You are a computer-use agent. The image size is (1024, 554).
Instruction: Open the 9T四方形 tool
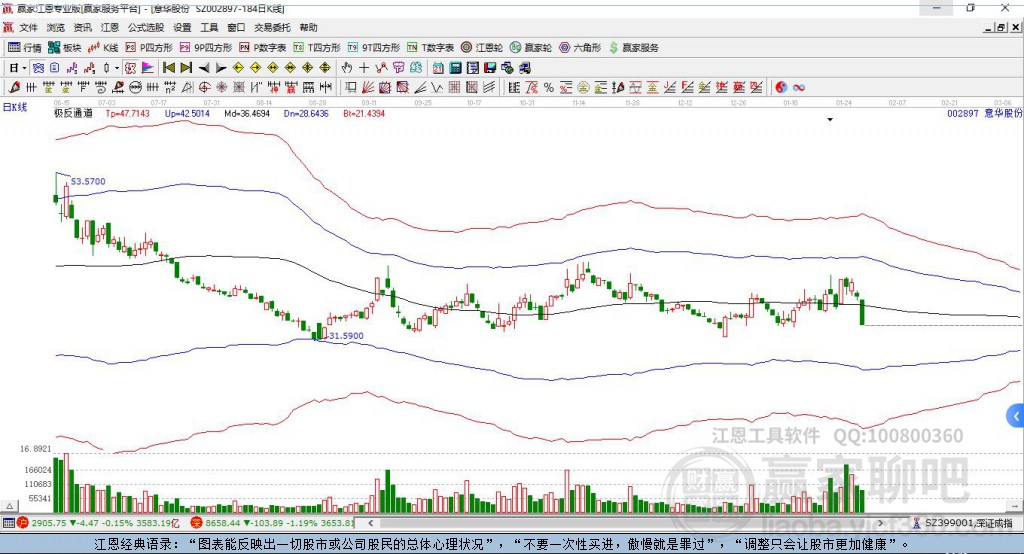[374, 48]
